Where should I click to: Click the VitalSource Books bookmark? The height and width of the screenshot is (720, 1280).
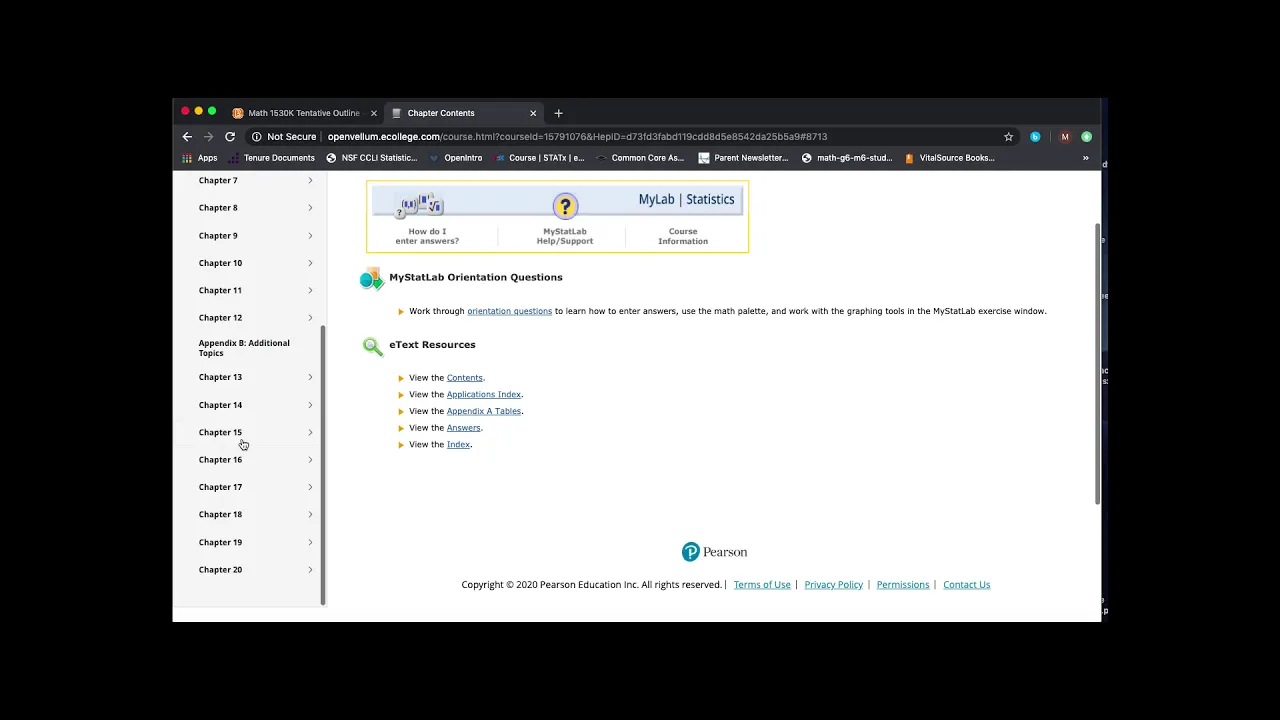(x=949, y=158)
